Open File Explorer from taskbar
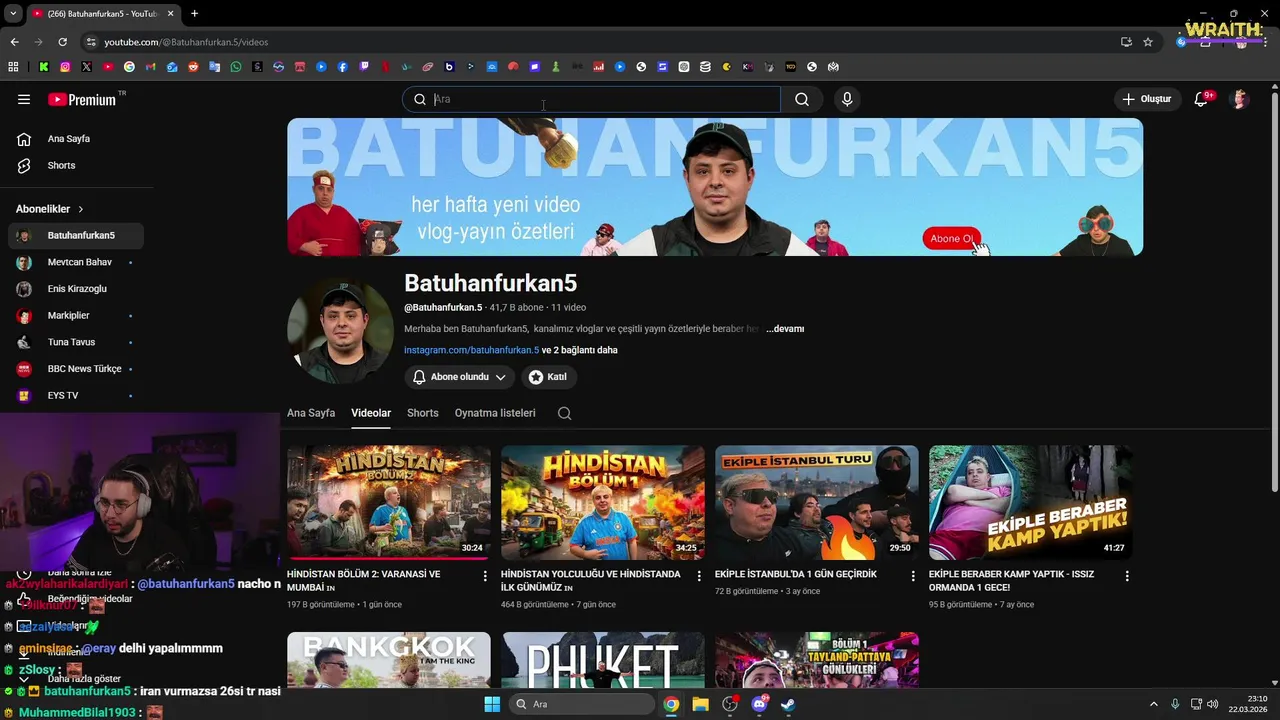Viewport: 1280px width, 720px height. [700, 704]
